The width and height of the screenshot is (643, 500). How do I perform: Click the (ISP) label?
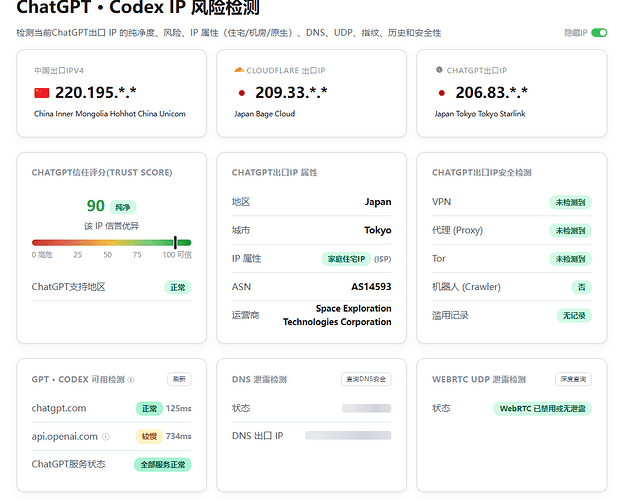[383, 259]
